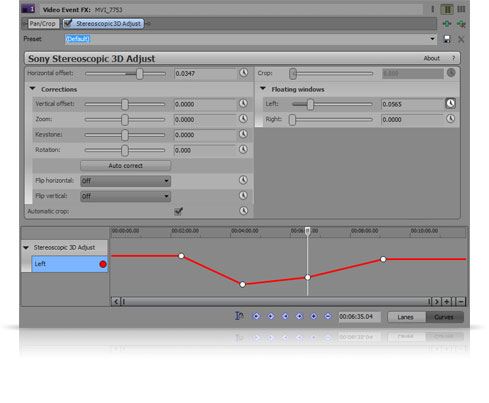Toggle animation clock for Horizontal offset

point(244,73)
